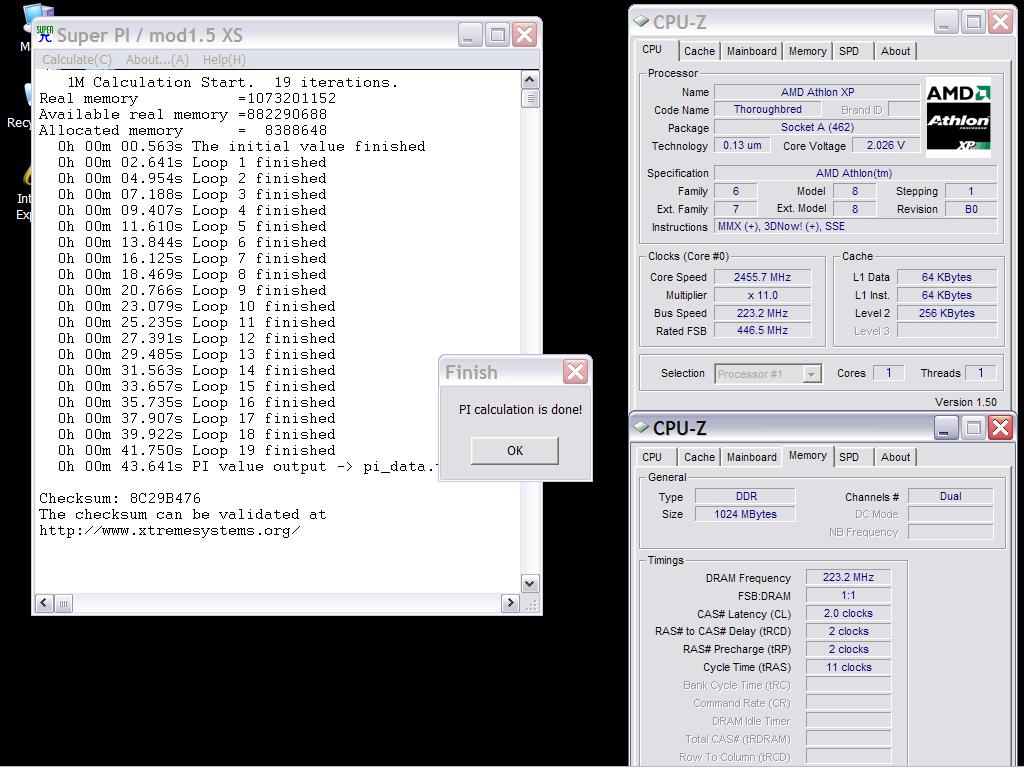Open Mainboard tab in lower CPU-Z window
Viewport: 1024px width, 768px height.
coord(752,457)
